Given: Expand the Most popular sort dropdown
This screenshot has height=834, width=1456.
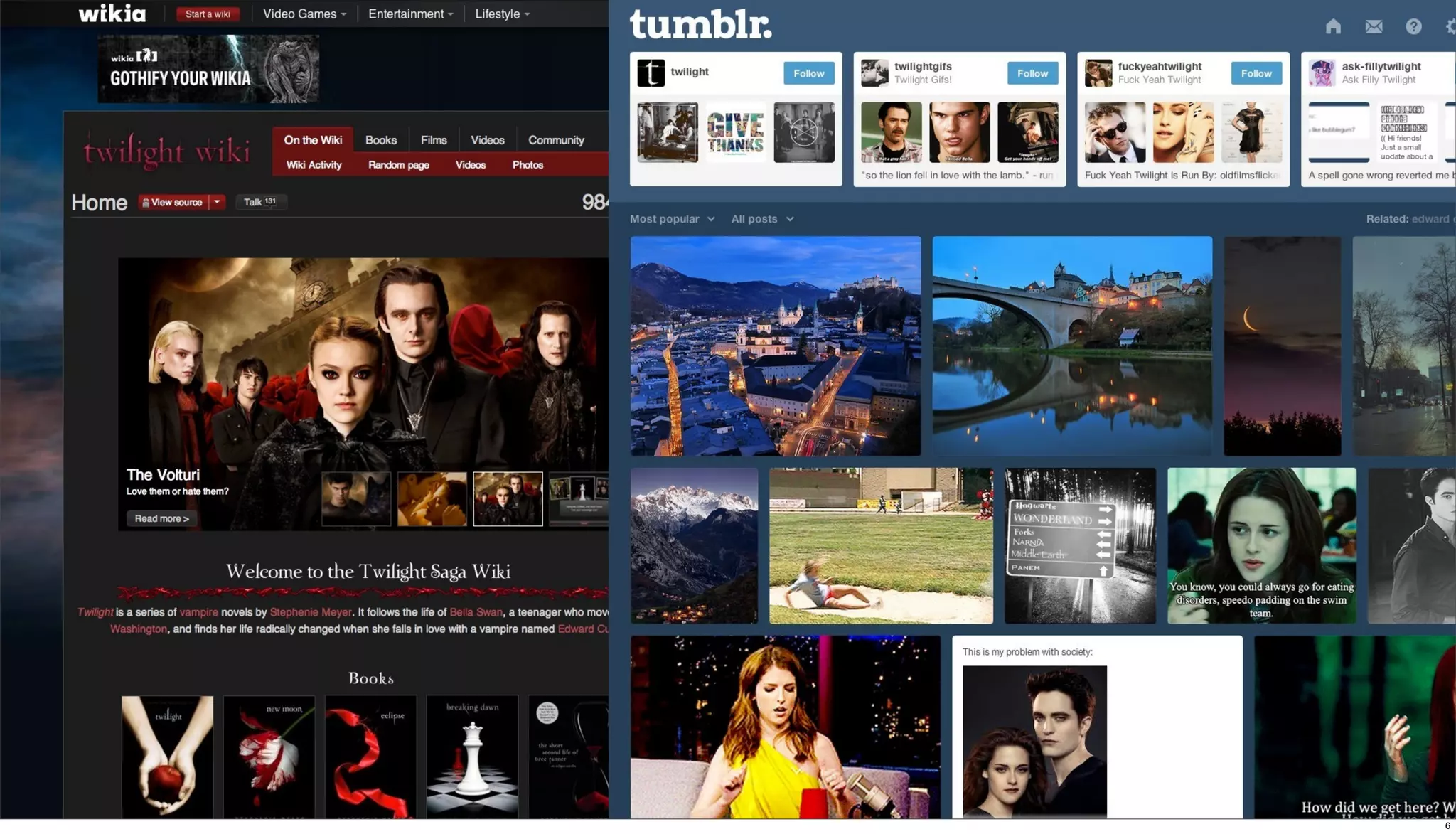Looking at the screenshot, I should [672, 219].
